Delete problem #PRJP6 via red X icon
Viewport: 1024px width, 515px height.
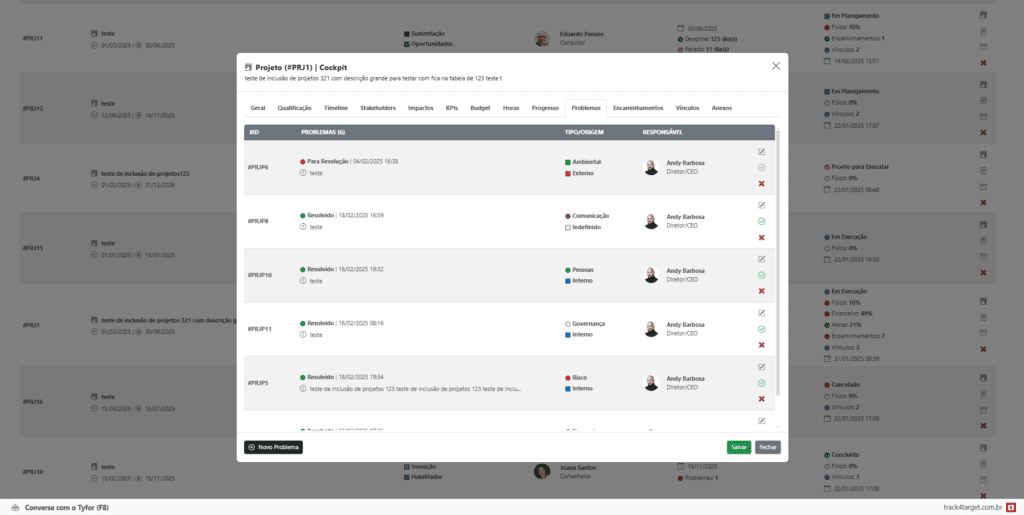762,184
